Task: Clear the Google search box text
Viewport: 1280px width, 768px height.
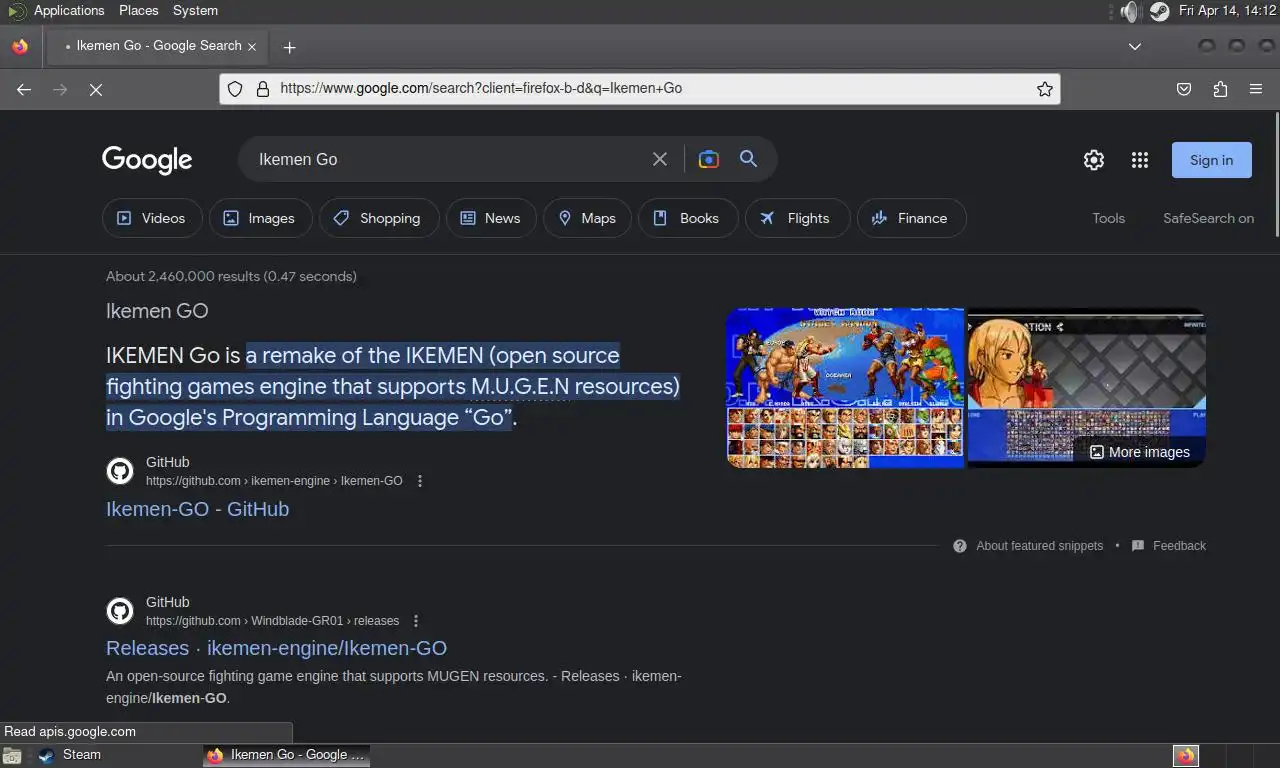Action: (x=660, y=159)
